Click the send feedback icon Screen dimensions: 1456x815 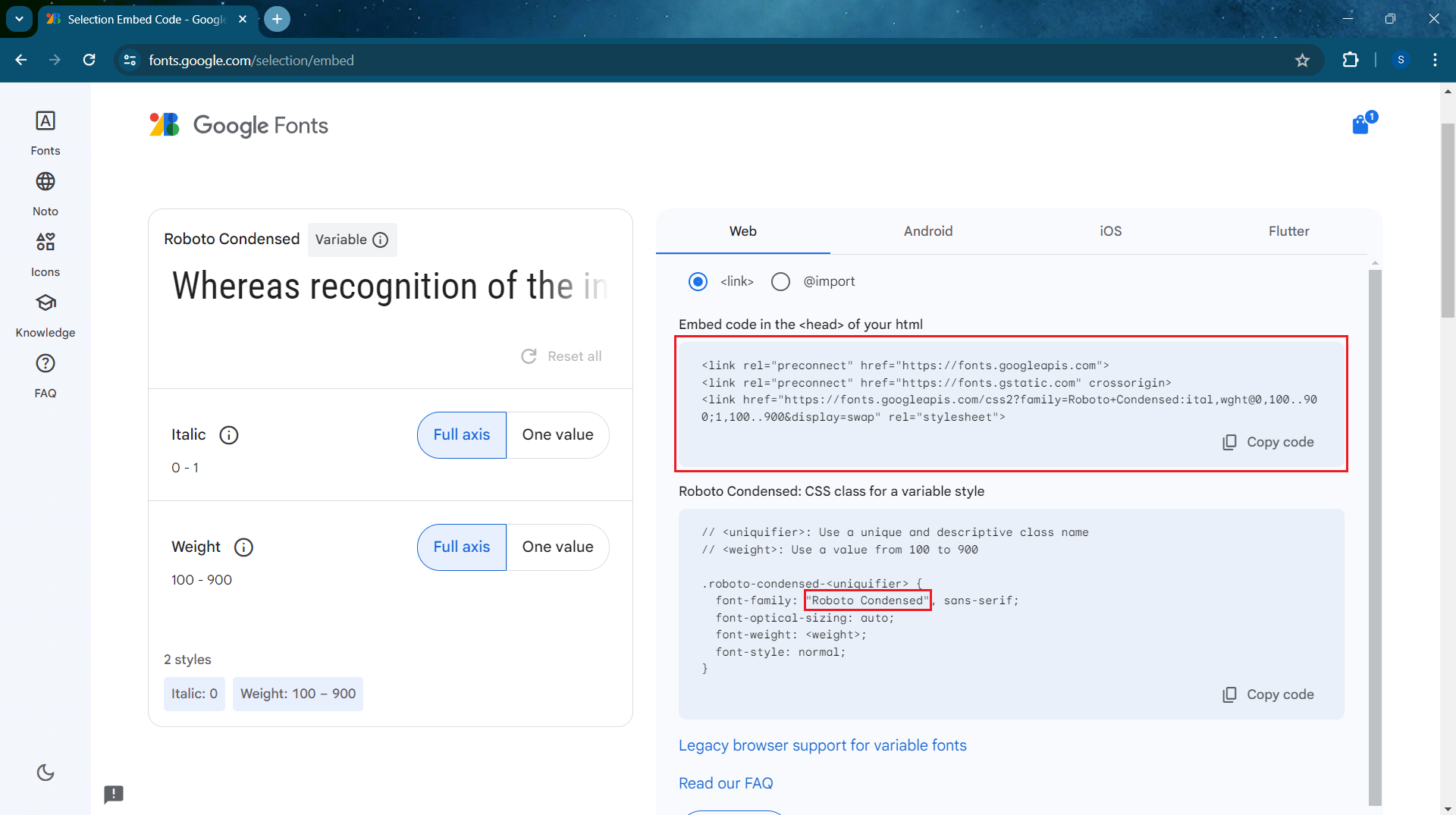click(x=114, y=794)
